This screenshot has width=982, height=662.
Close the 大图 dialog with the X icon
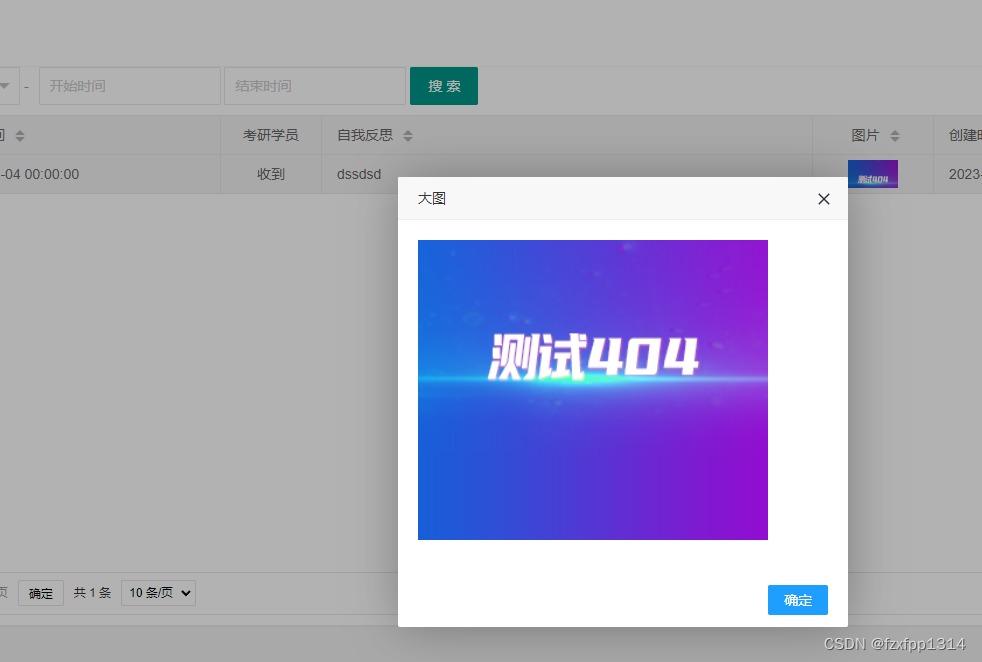tap(823, 198)
